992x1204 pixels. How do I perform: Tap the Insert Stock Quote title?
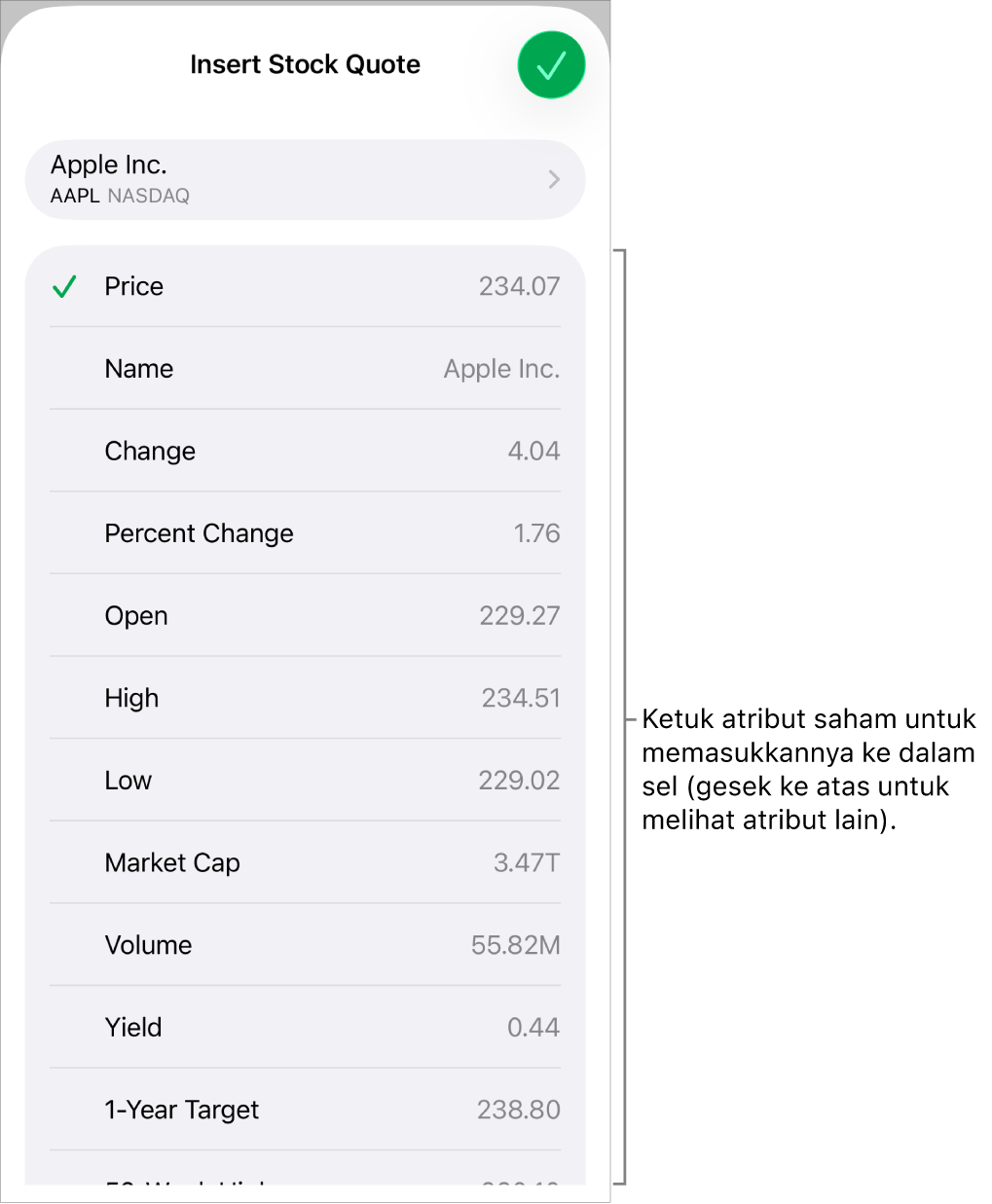(x=305, y=64)
